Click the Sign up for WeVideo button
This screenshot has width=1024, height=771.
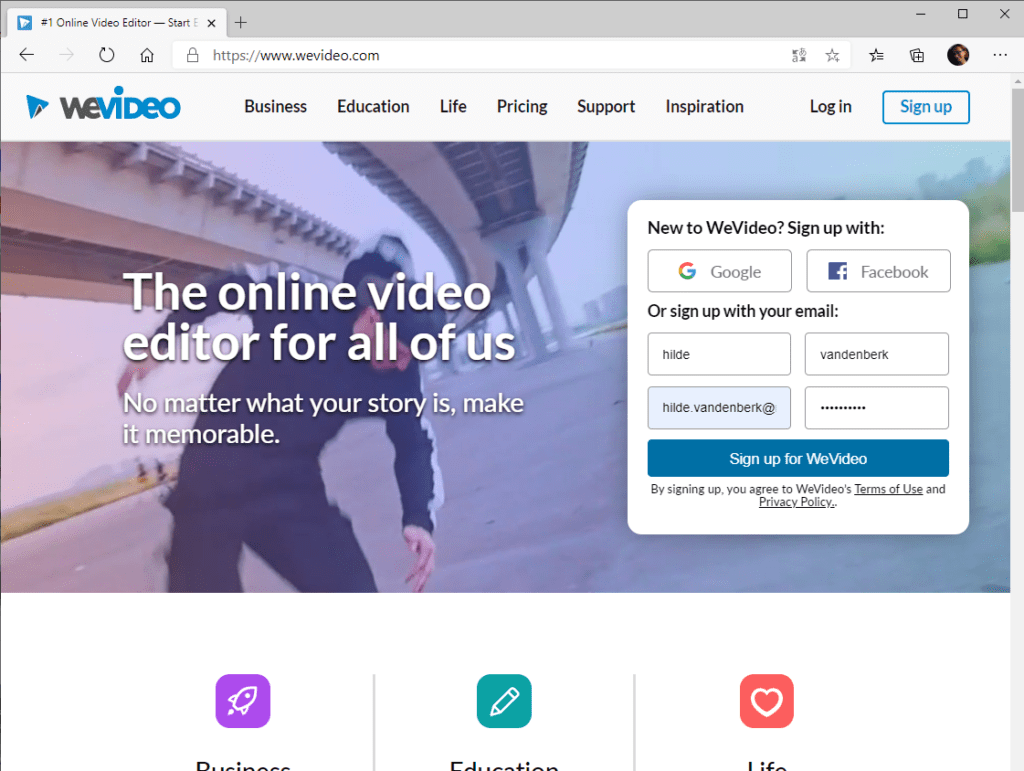(x=798, y=458)
